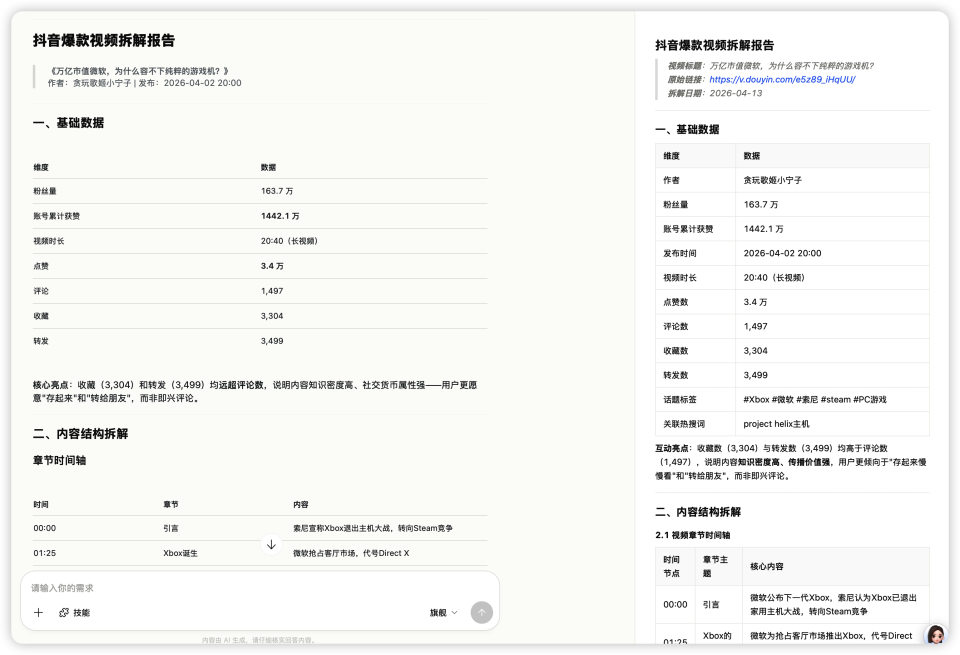Click the floating avatar icon in bottom-right corner

(x=935, y=634)
